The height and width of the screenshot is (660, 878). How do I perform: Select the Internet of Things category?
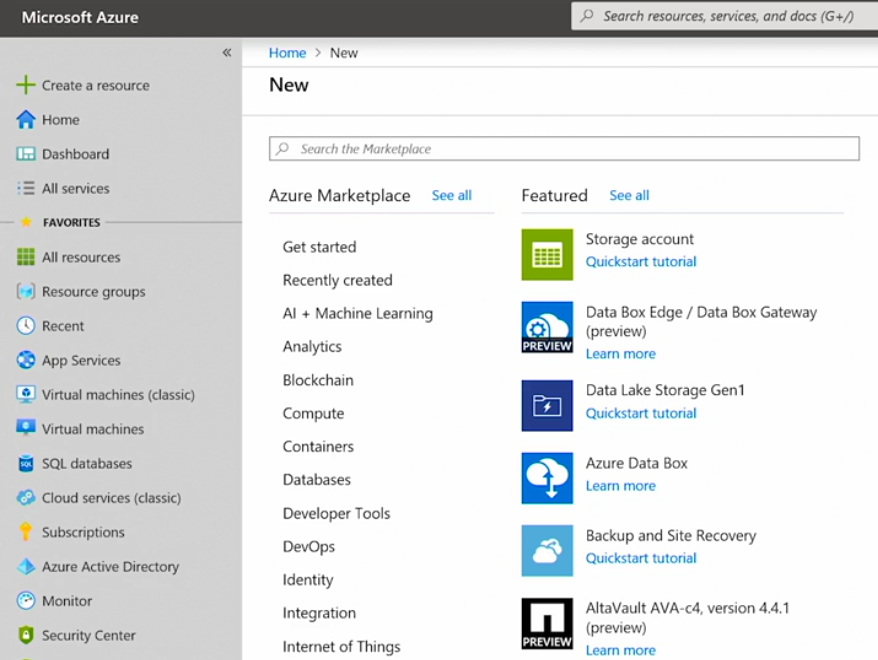pos(341,647)
